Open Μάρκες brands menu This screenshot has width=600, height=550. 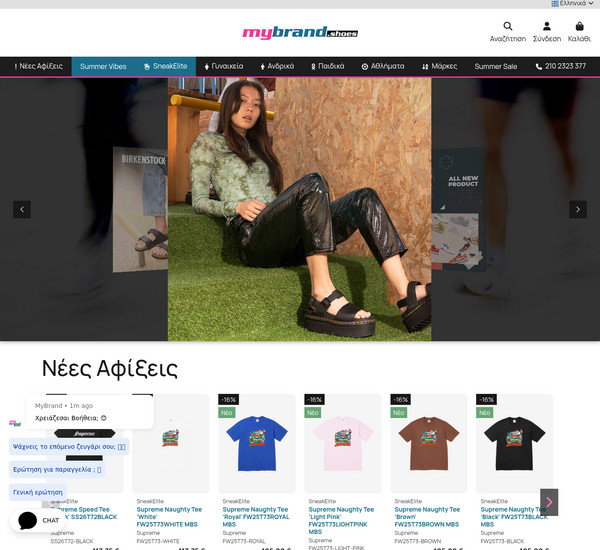(x=440, y=66)
